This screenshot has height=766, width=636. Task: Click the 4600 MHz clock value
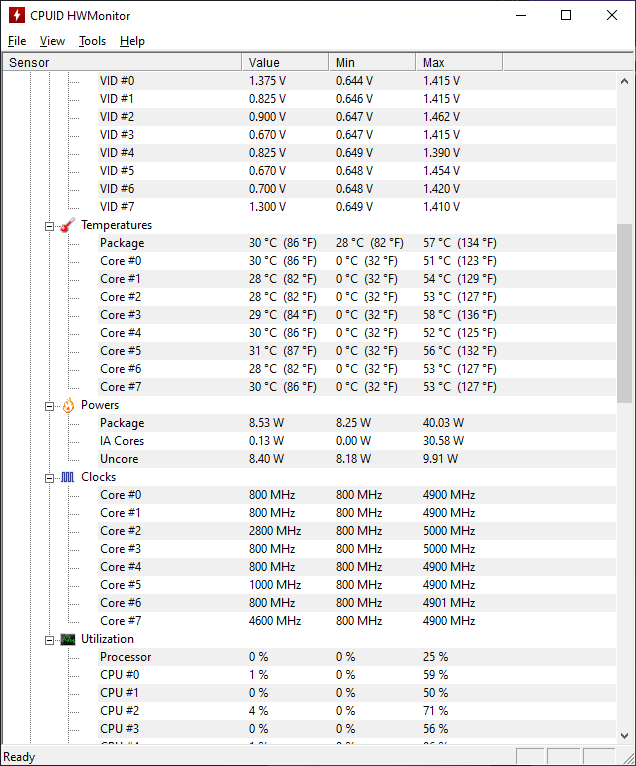[x=275, y=621]
